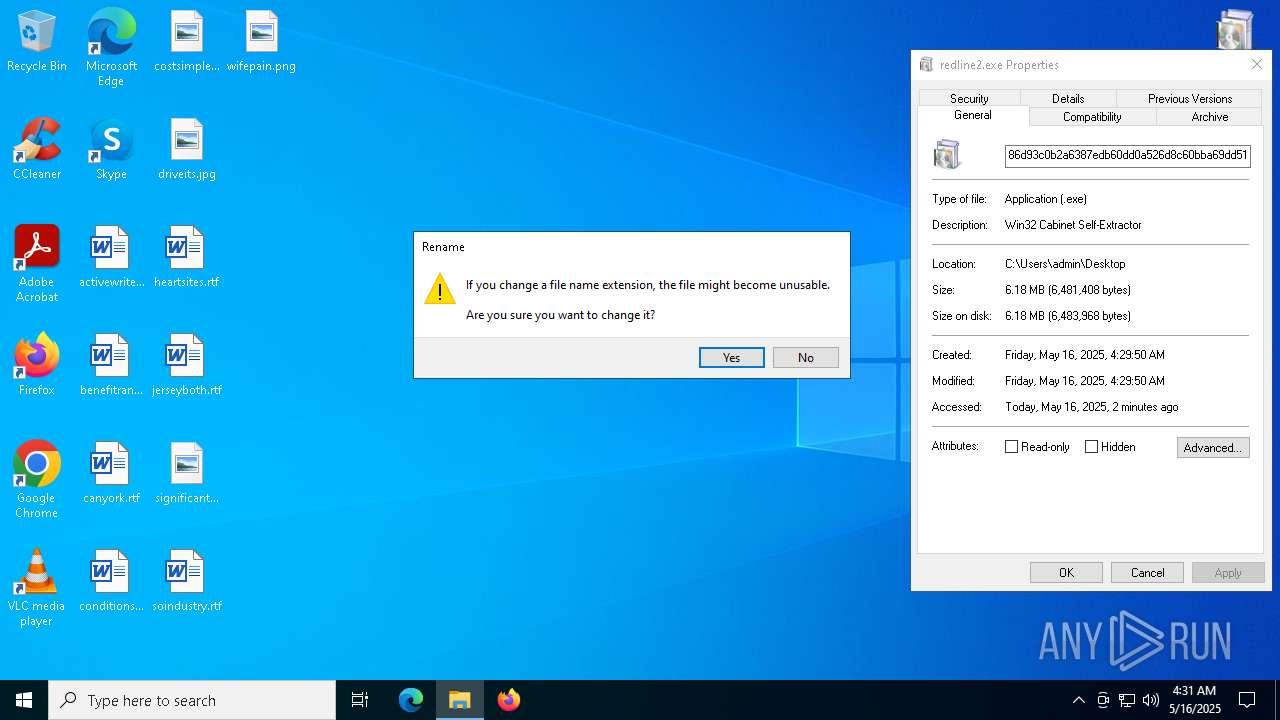Confirm the rename with Yes
The image size is (1280, 720).
pos(732,358)
